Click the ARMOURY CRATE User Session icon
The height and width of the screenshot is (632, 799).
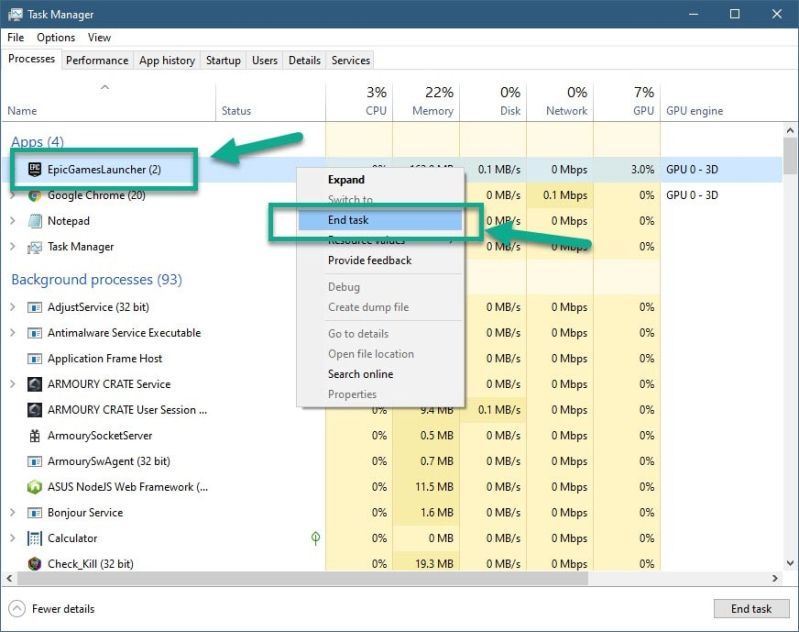(34, 410)
